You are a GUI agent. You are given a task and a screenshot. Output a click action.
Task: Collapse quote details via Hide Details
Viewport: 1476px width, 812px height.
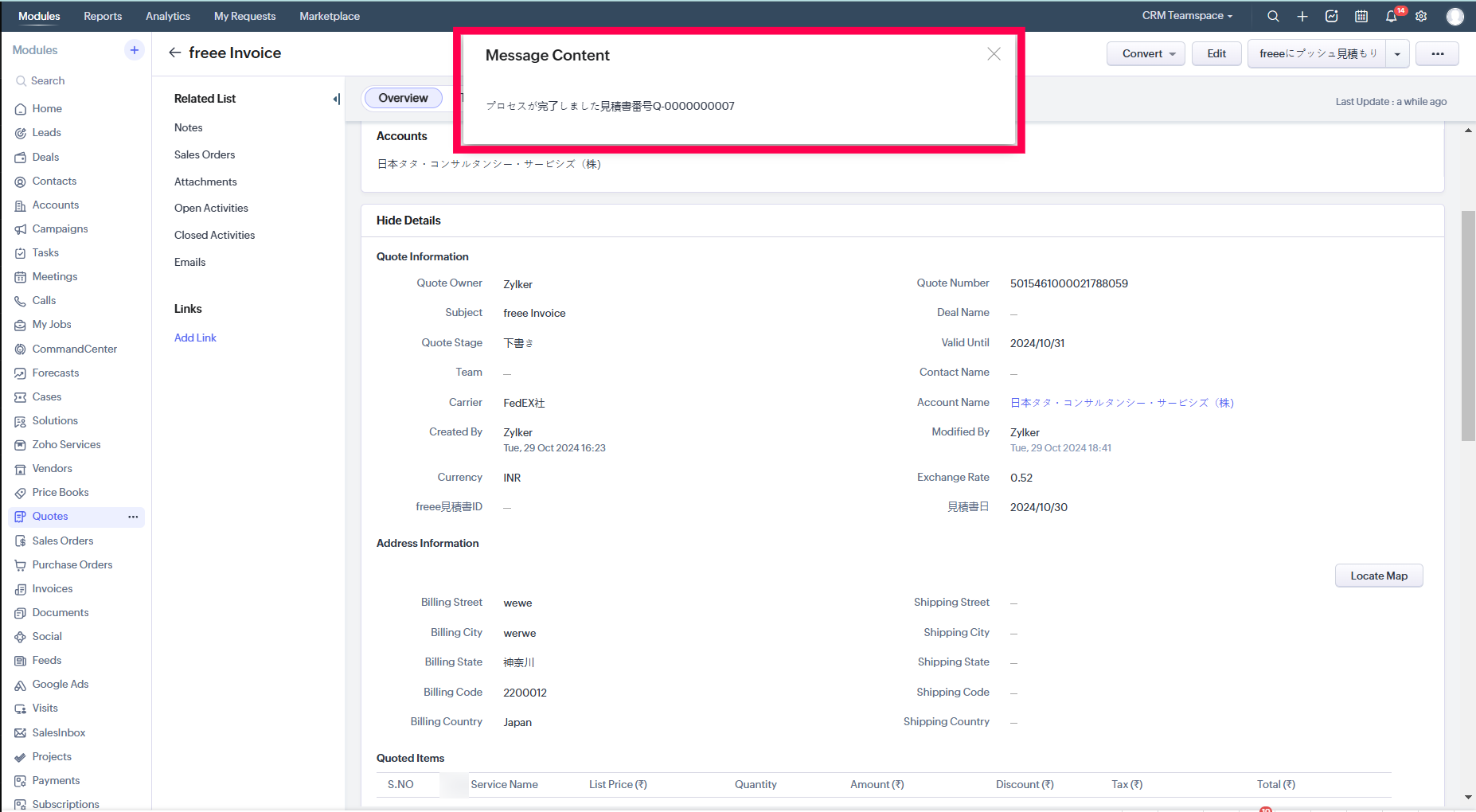[x=408, y=221]
